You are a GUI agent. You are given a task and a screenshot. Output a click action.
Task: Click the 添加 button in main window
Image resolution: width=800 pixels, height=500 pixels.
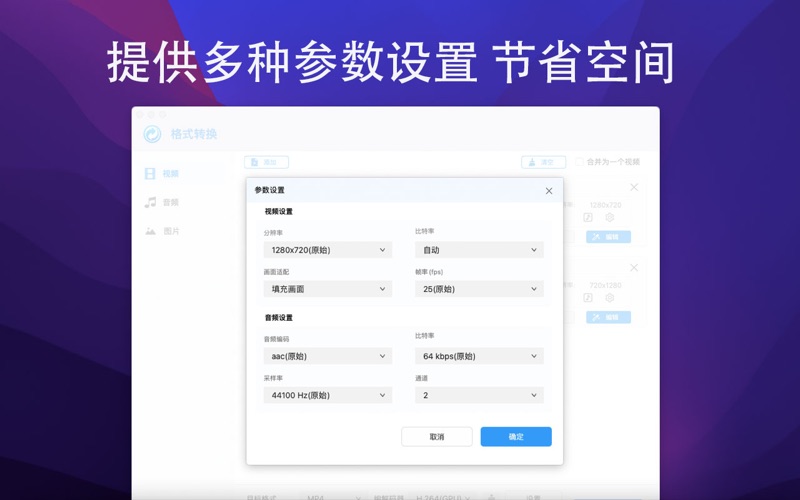266,162
